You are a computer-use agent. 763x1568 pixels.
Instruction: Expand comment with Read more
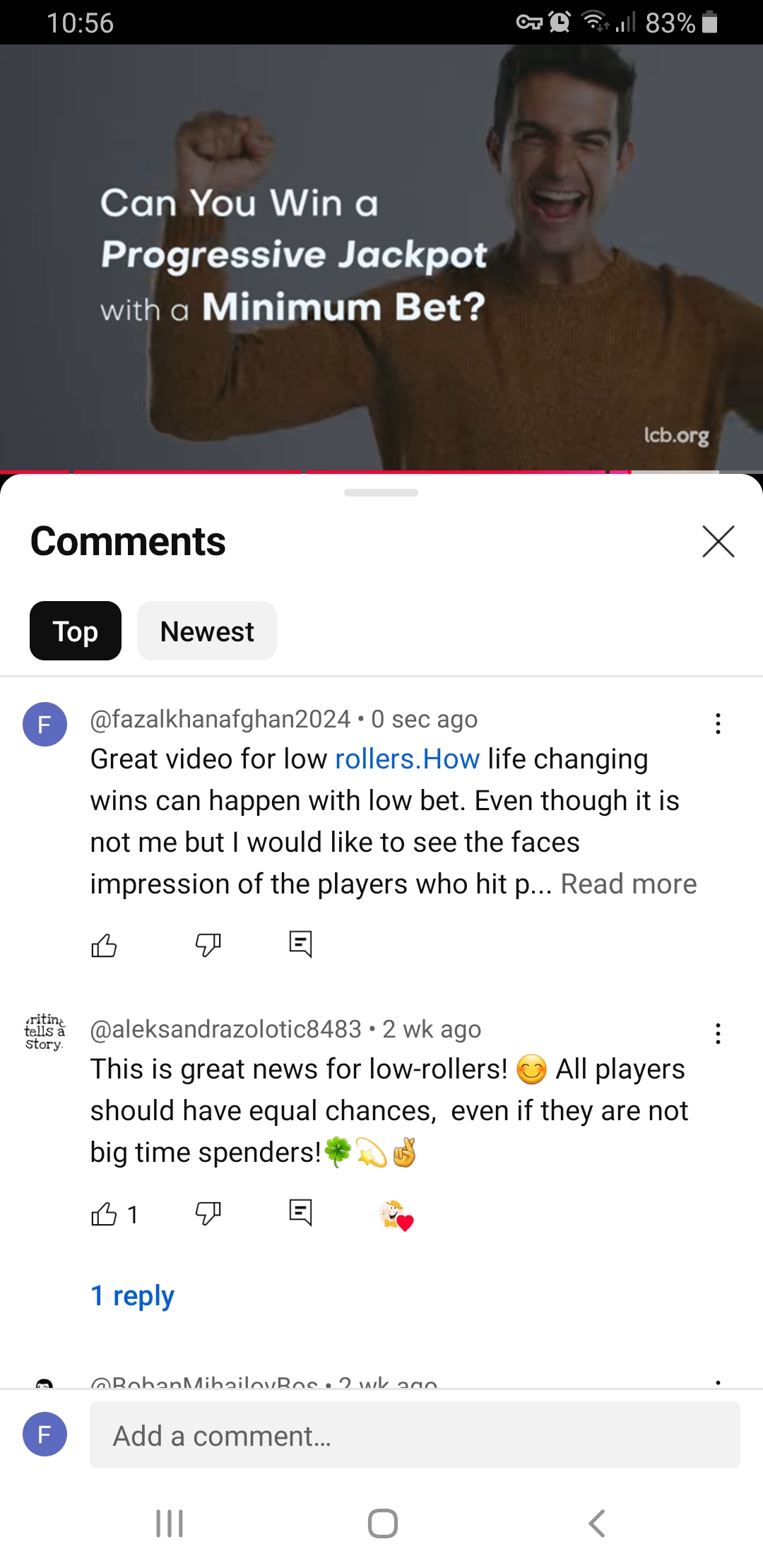click(629, 884)
